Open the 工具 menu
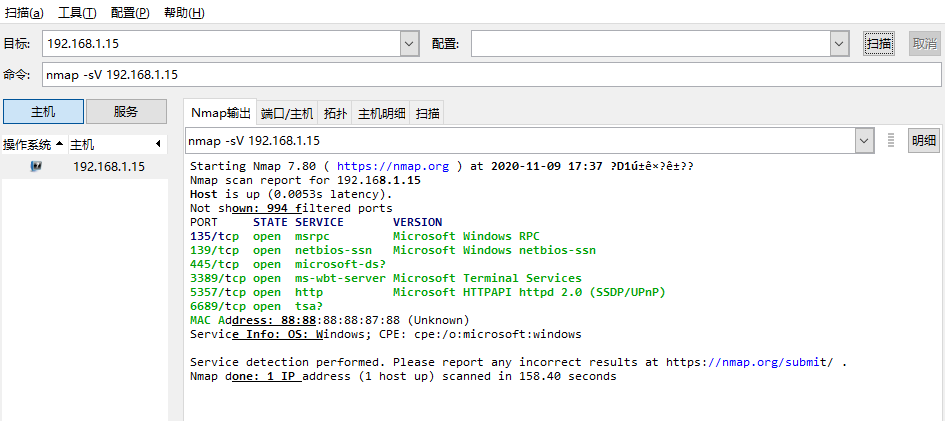This screenshot has width=945, height=421. coord(77,13)
